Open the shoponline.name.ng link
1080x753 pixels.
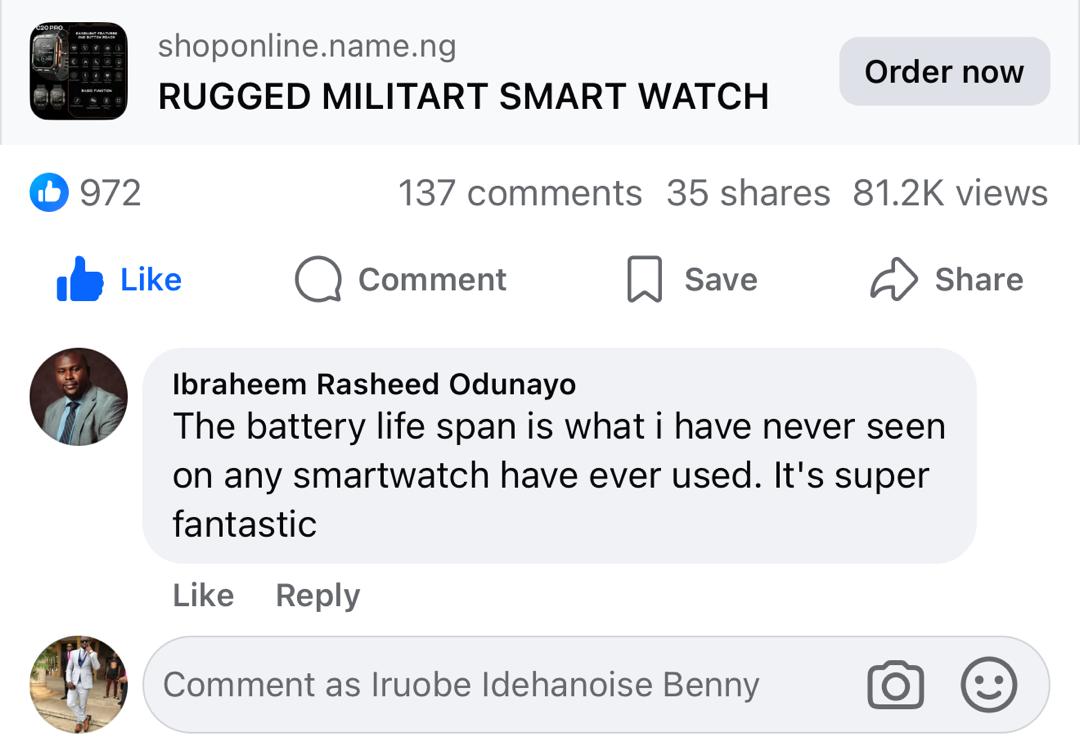click(307, 46)
